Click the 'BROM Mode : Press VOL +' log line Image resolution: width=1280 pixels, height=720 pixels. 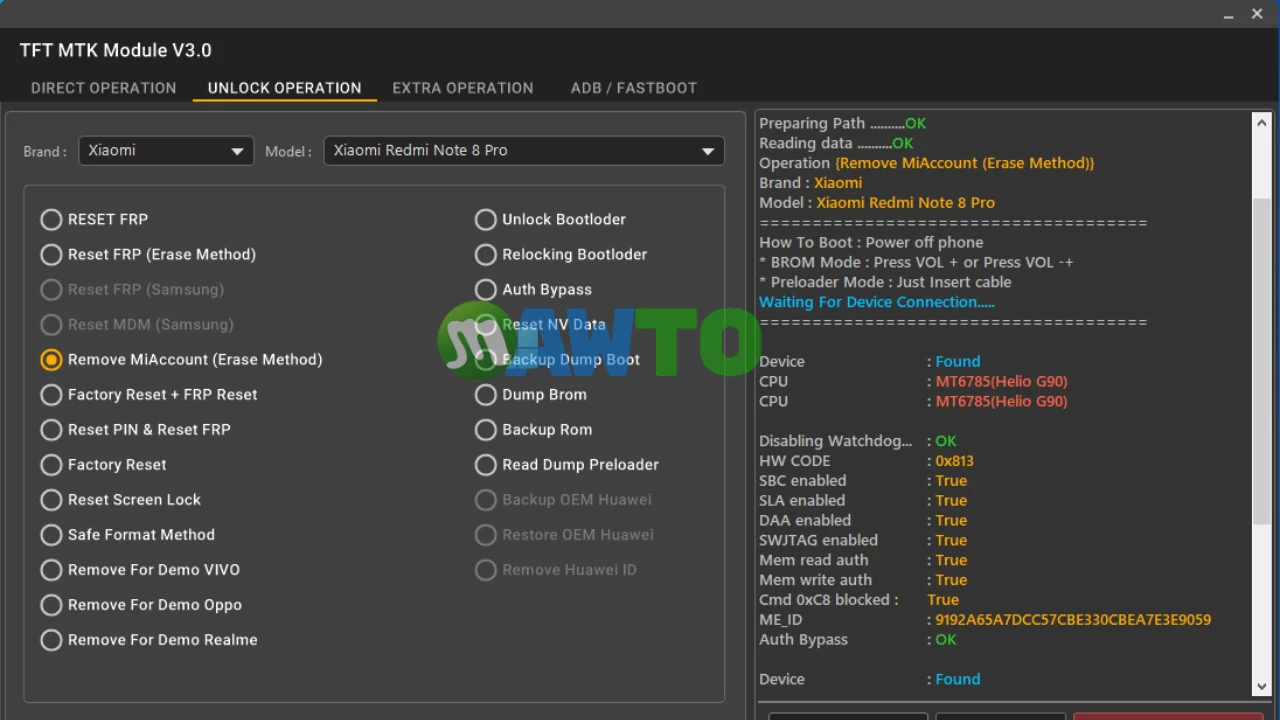pos(916,262)
